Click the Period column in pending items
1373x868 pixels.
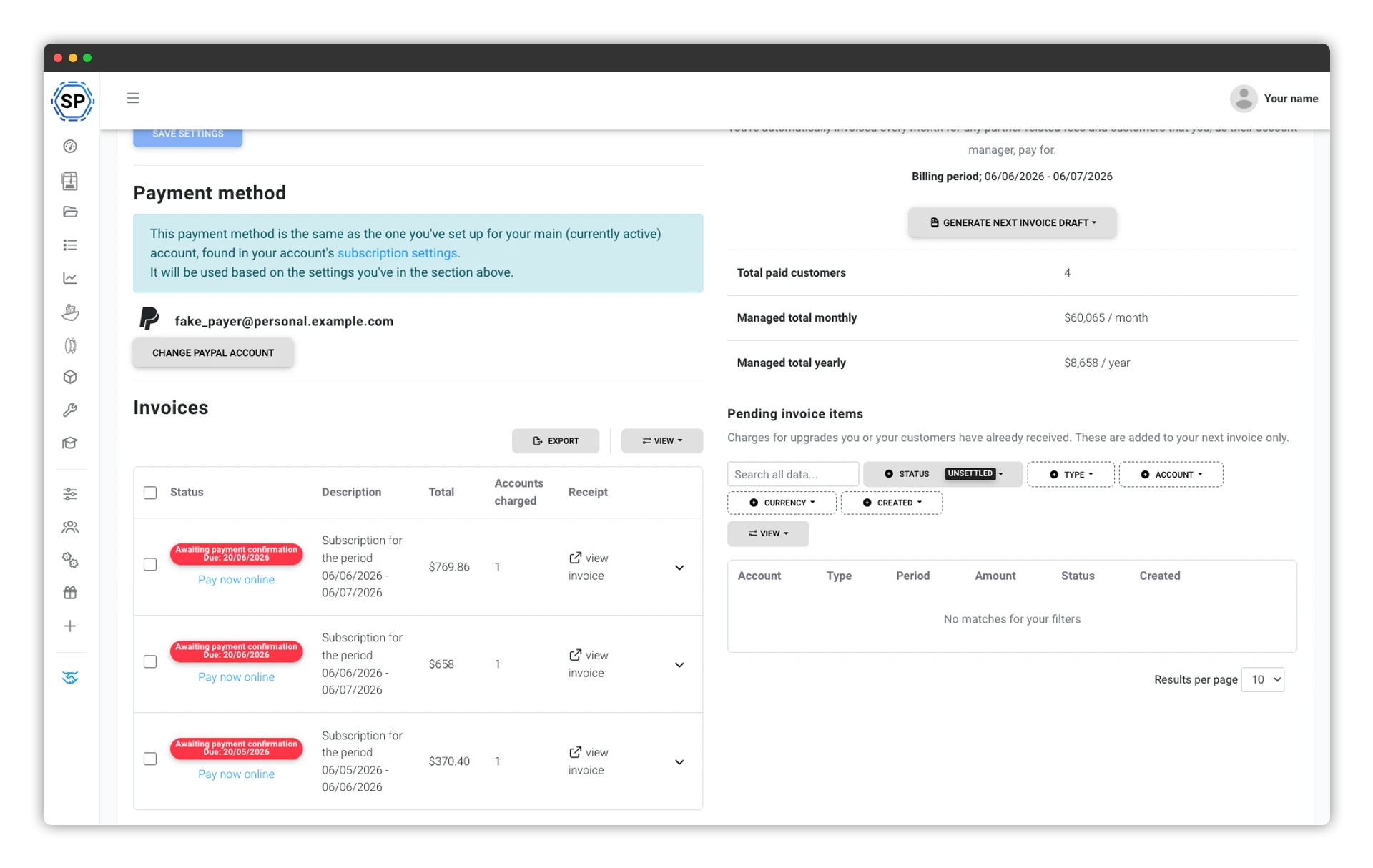(x=912, y=576)
